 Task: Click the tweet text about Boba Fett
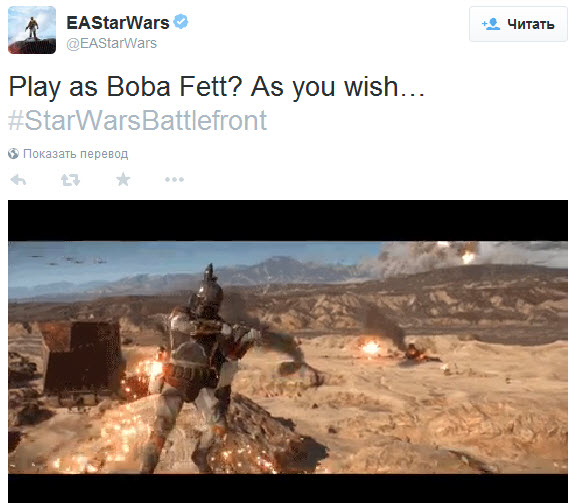pyautogui.click(x=217, y=87)
